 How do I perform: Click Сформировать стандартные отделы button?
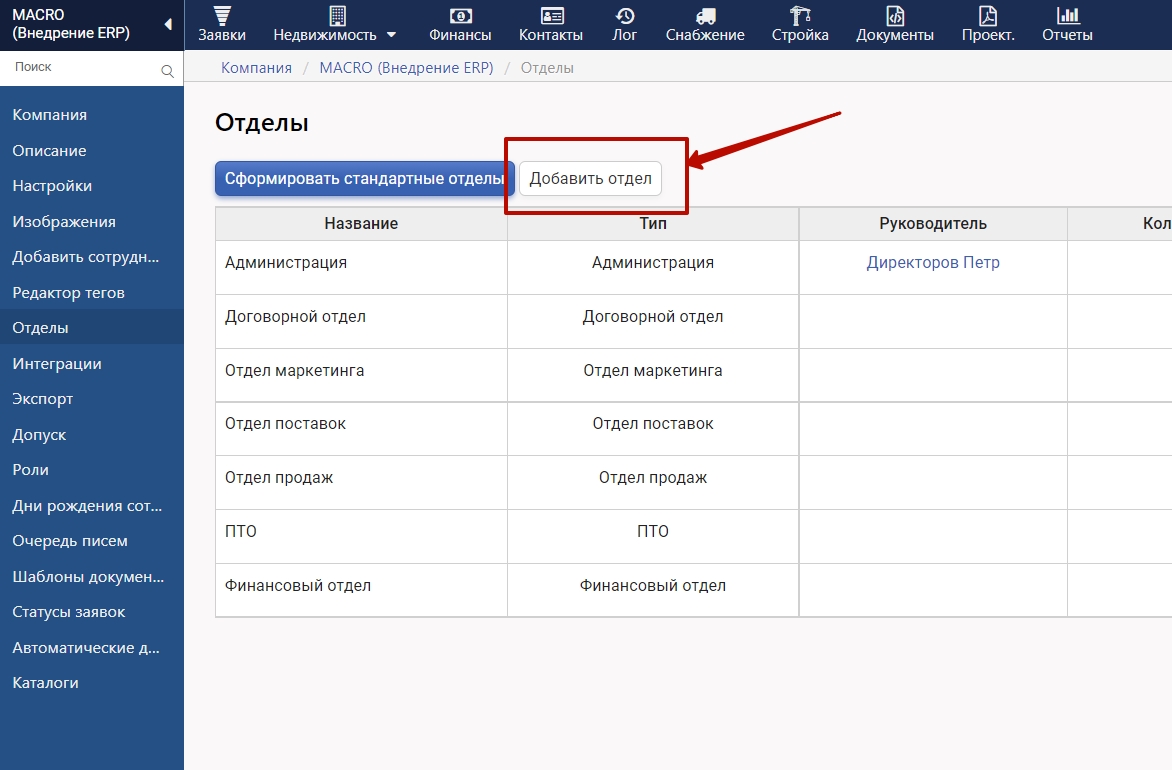coord(364,179)
